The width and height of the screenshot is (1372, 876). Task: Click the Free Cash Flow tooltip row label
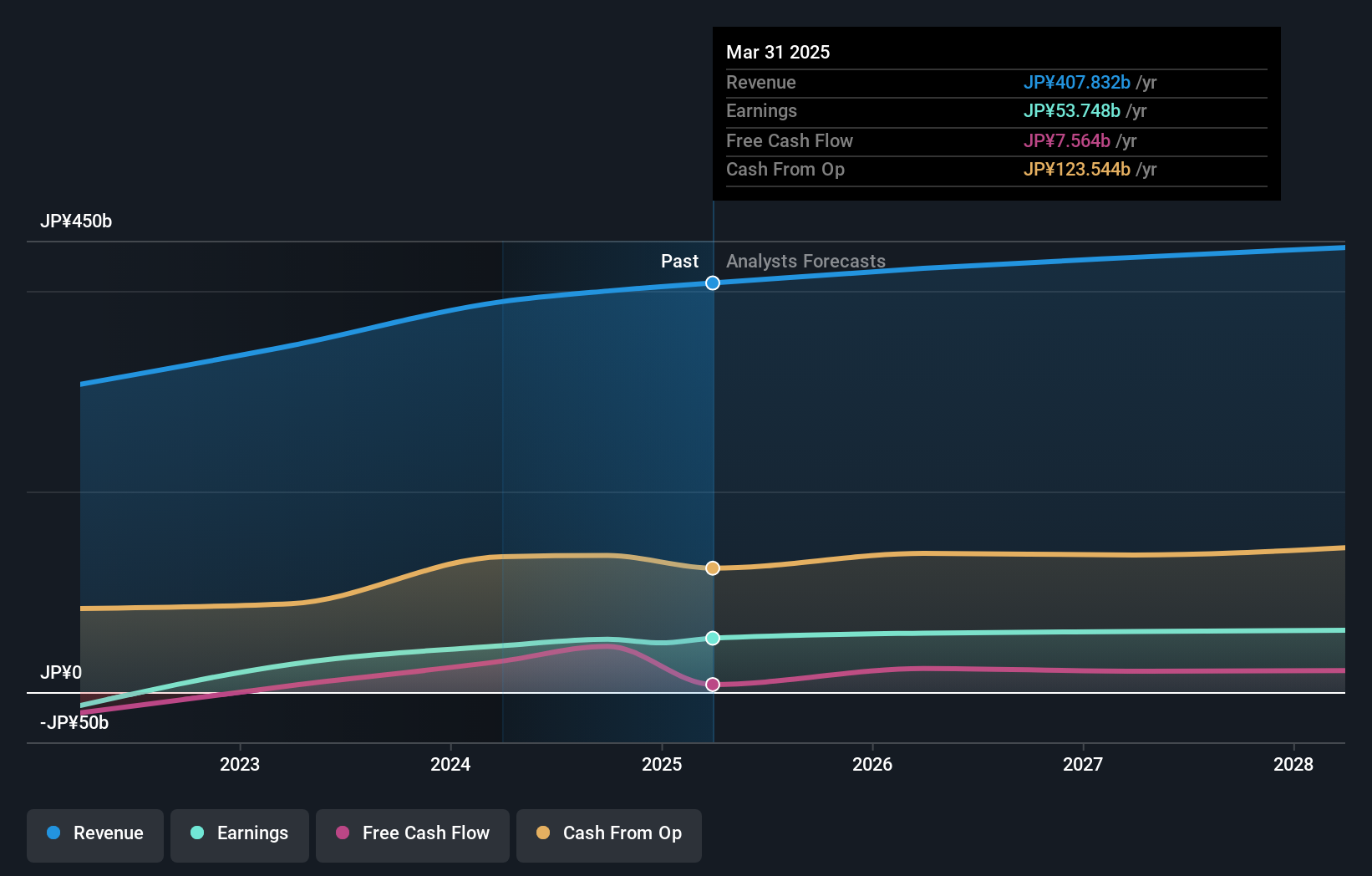point(790,141)
